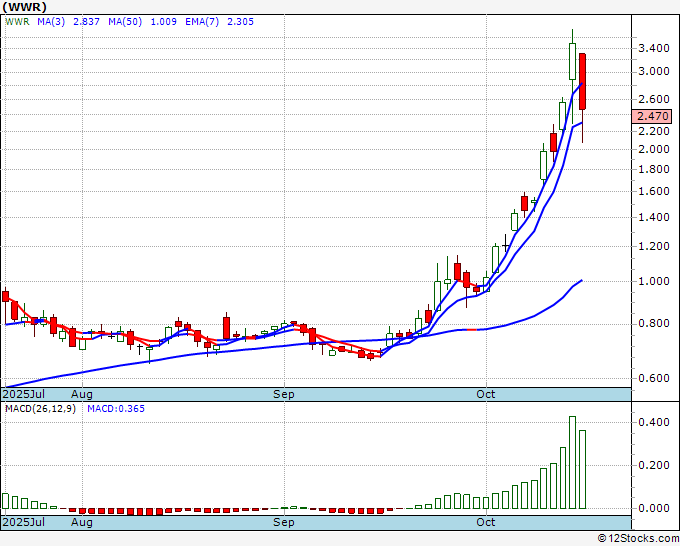
Task: Click the (WWR) chart title
Action: pyautogui.click(x=24, y=7)
